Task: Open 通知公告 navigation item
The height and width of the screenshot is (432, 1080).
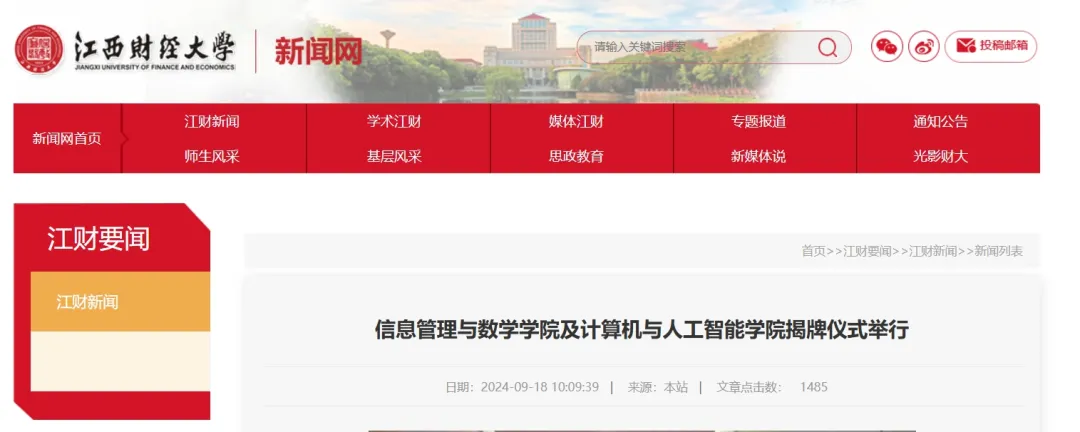Action: pyautogui.click(x=940, y=122)
